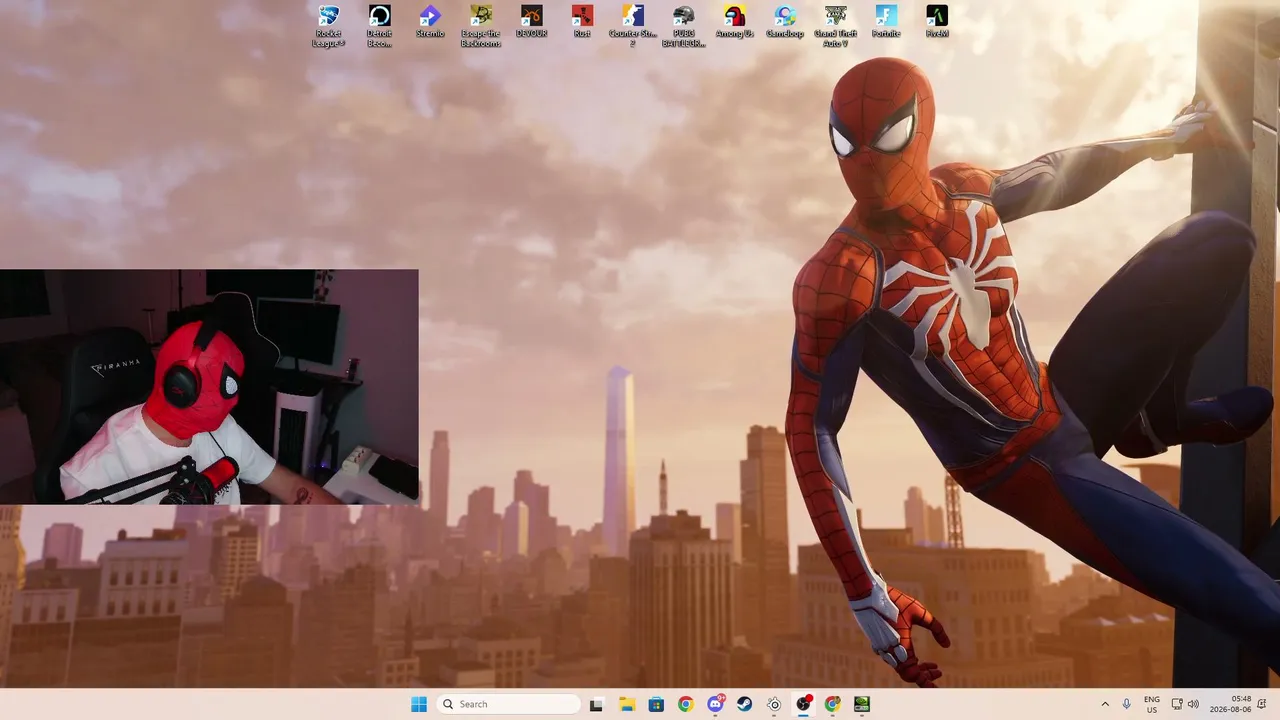Open Steam from the taskbar
1280x720 pixels.
coord(744,704)
